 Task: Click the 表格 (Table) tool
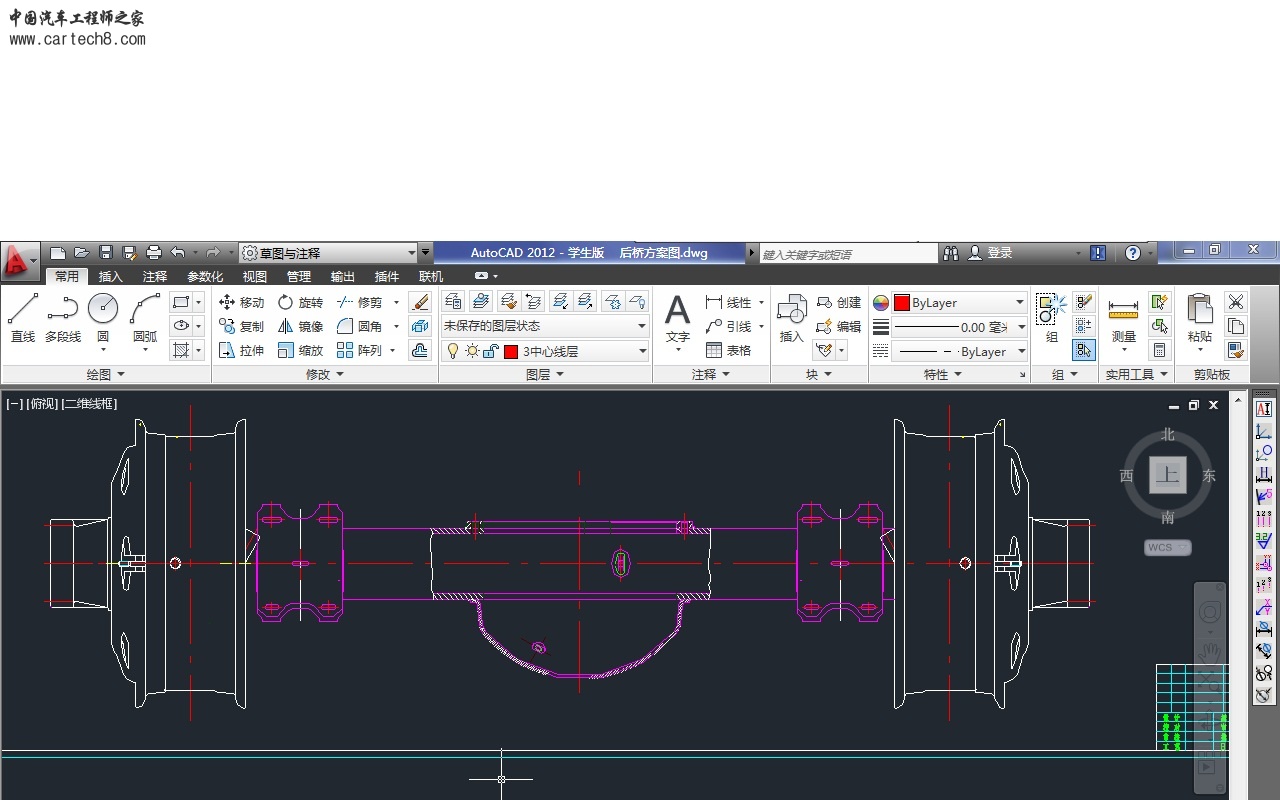pos(728,350)
